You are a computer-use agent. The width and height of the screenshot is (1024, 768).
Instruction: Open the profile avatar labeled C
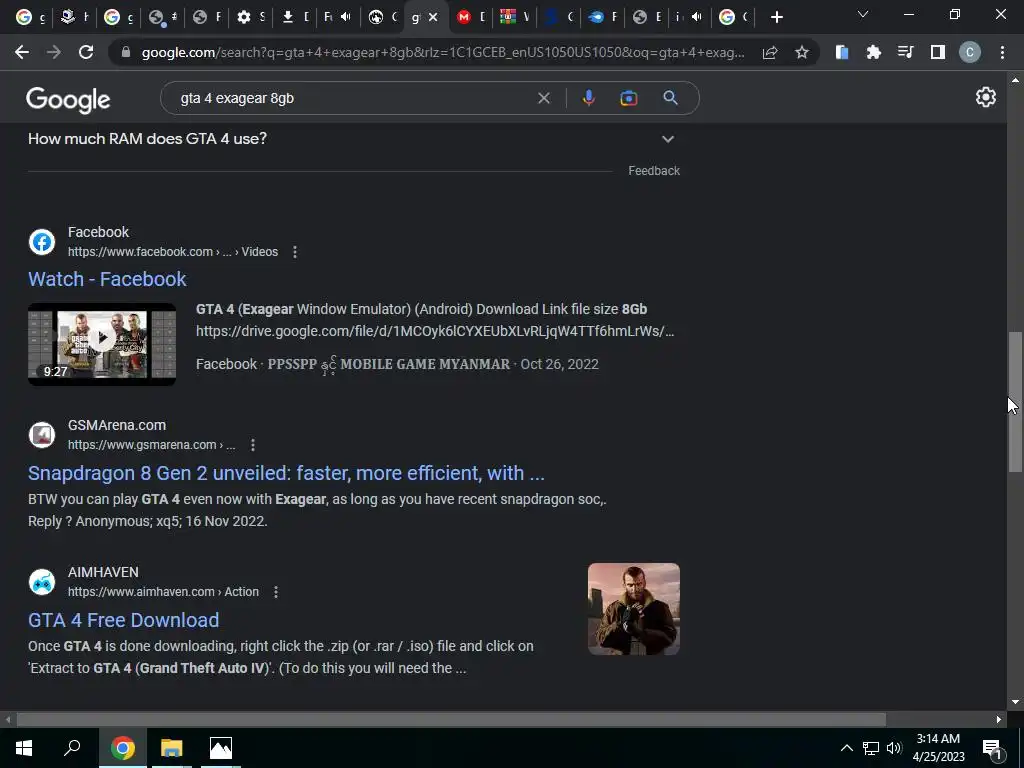click(969, 52)
